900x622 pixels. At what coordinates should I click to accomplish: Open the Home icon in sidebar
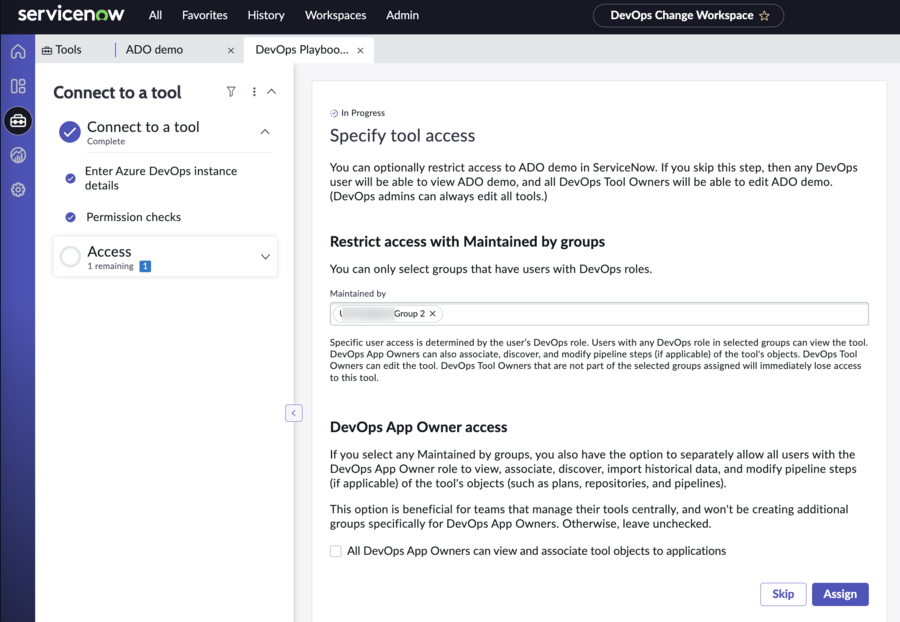point(18,52)
